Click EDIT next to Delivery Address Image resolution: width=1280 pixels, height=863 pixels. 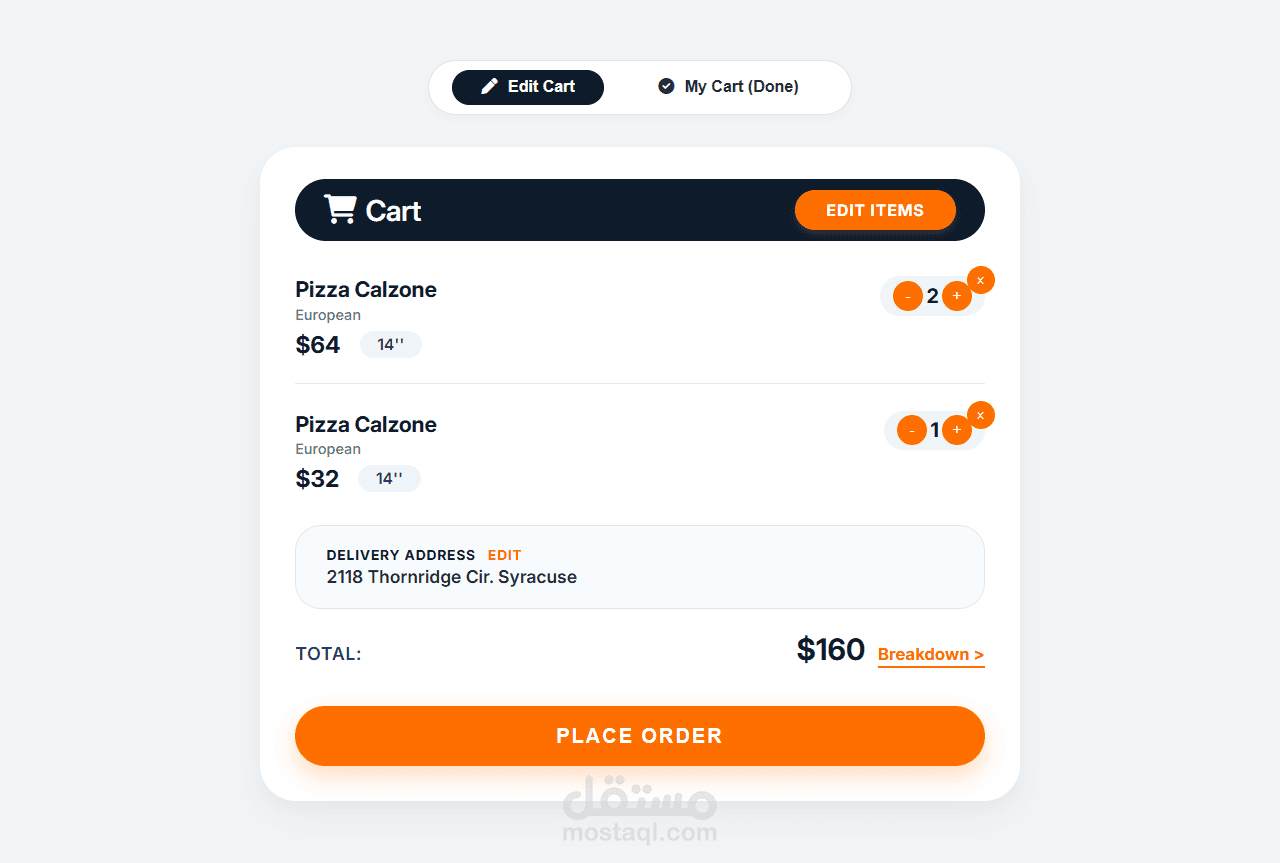pyautogui.click(x=504, y=555)
